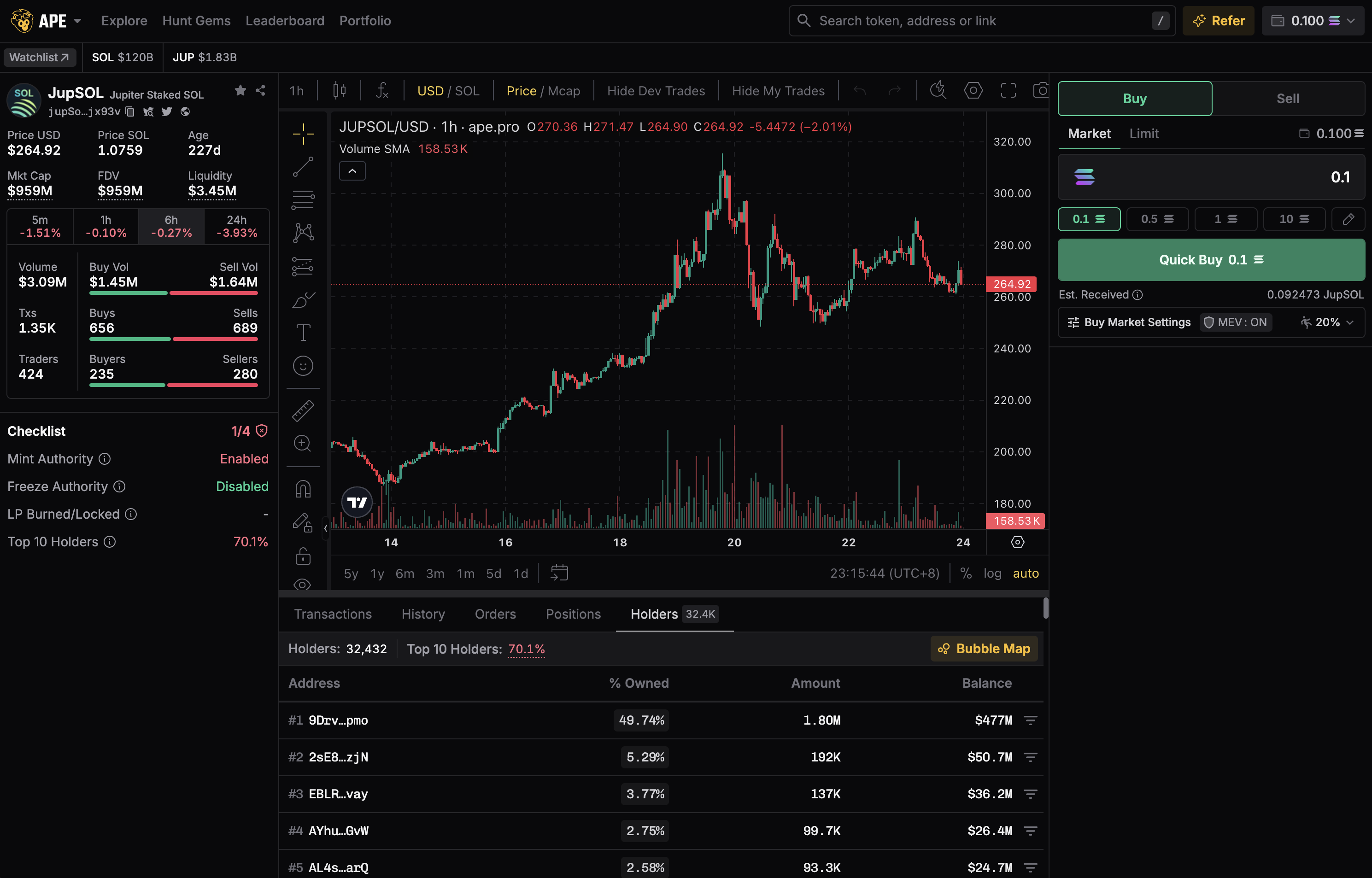1372x878 pixels.
Task: Open the forecasting and measurement tools
Action: [303, 266]
